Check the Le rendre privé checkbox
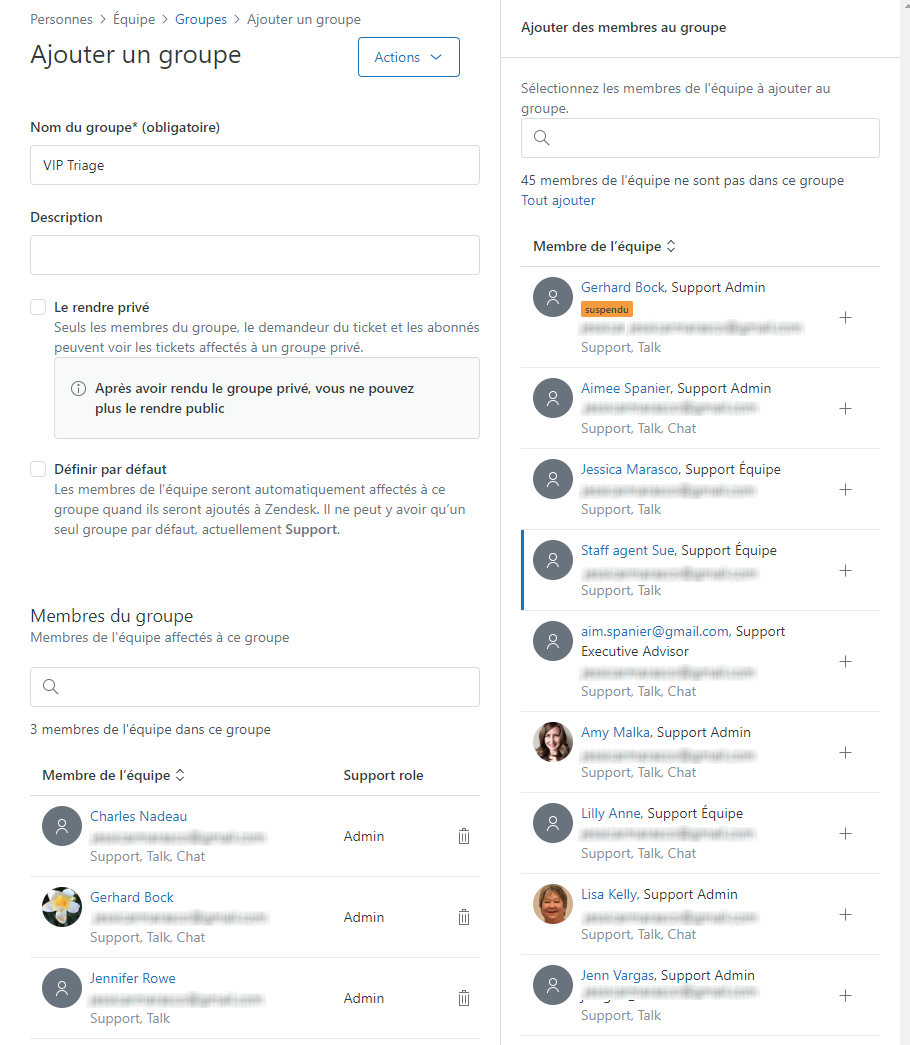Screen dimensions: 910x1045 [x=38, y=307]
